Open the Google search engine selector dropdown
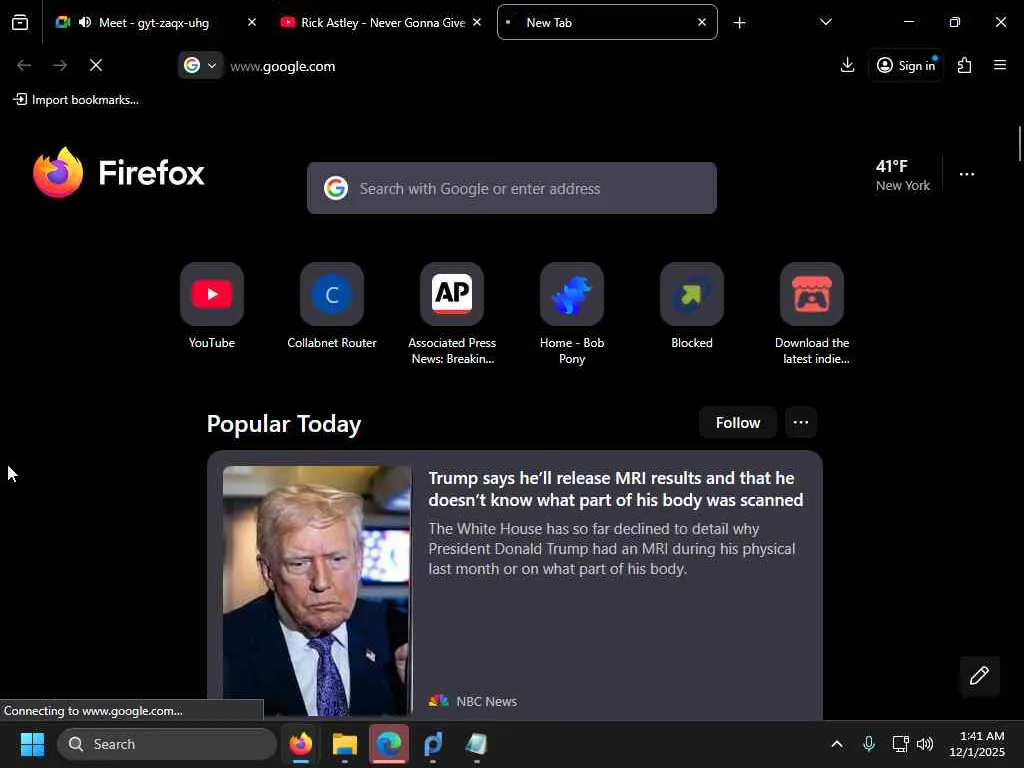The height and width of the screenshot is (768, 1024). click(200, 65)
